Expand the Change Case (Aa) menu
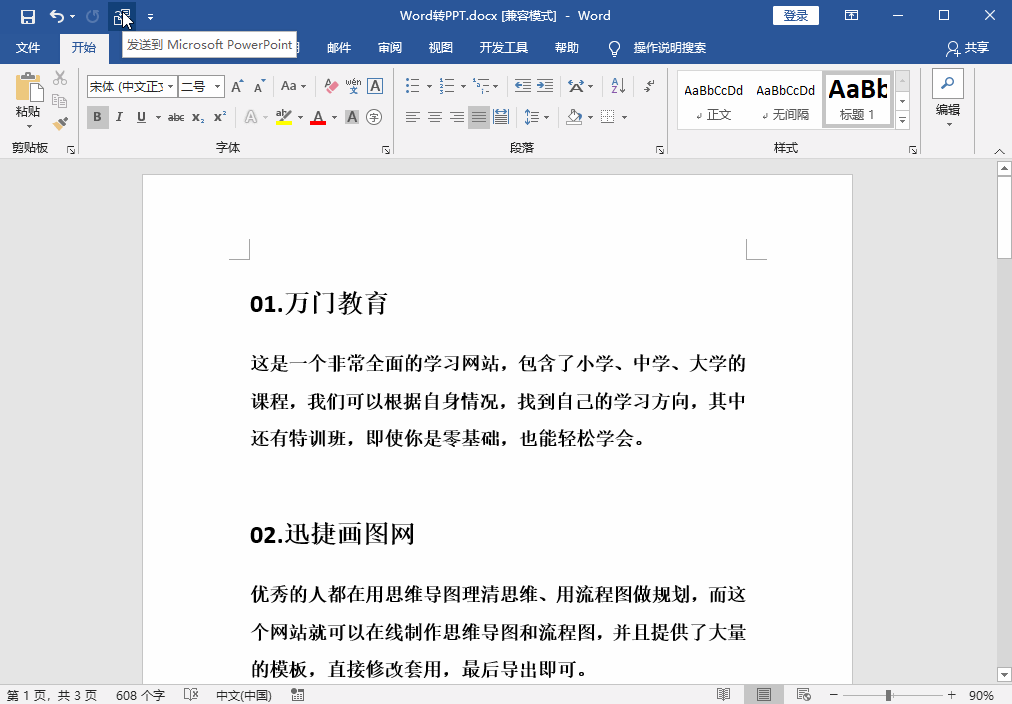The image size is (1012, 704). pyautogui.click(x=294, y=86)
